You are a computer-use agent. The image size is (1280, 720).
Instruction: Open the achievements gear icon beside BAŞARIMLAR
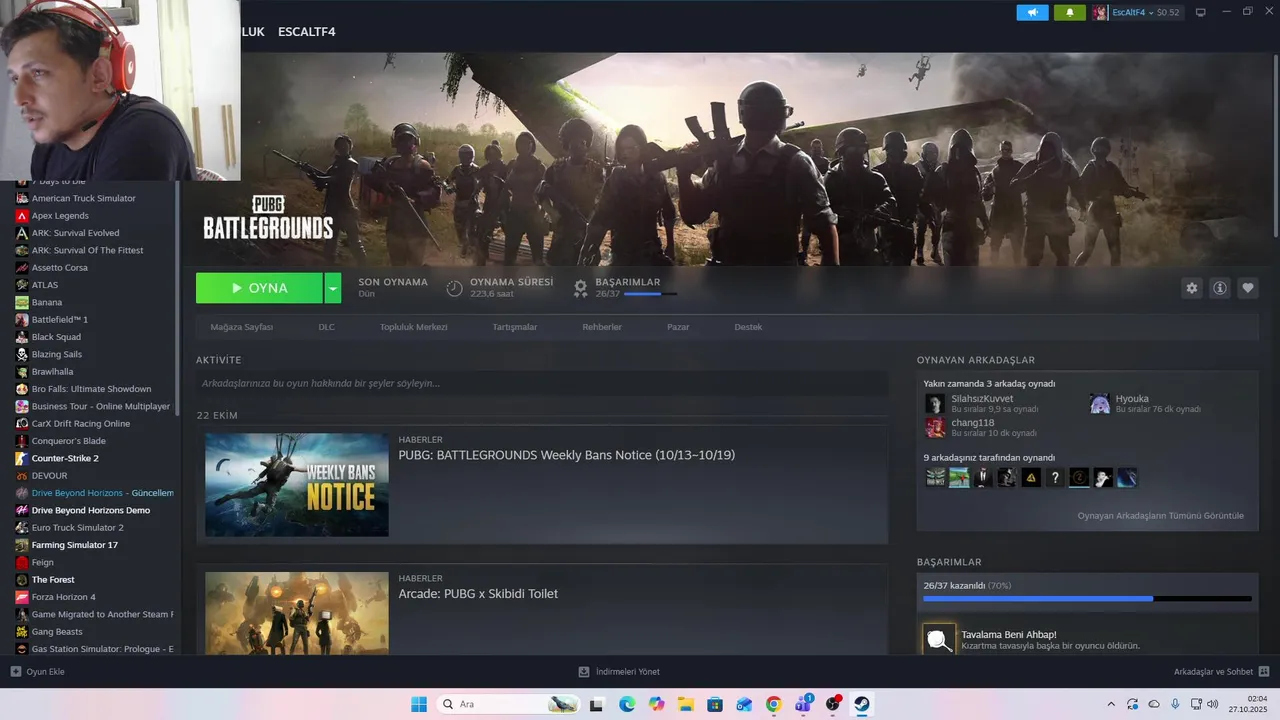click(580, 288)
